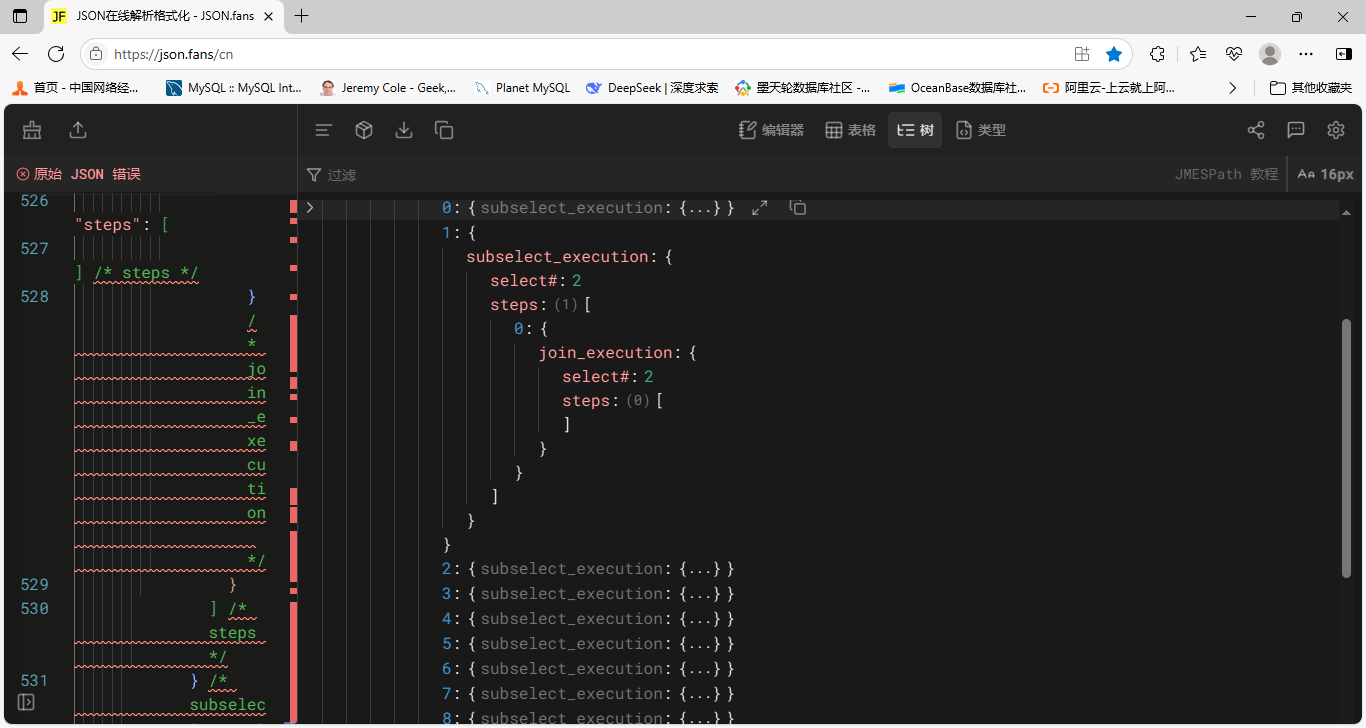Click the tree view vertical scrollbar thumb
Viewport: 1366px width, 728px height.
(1346, 450)
